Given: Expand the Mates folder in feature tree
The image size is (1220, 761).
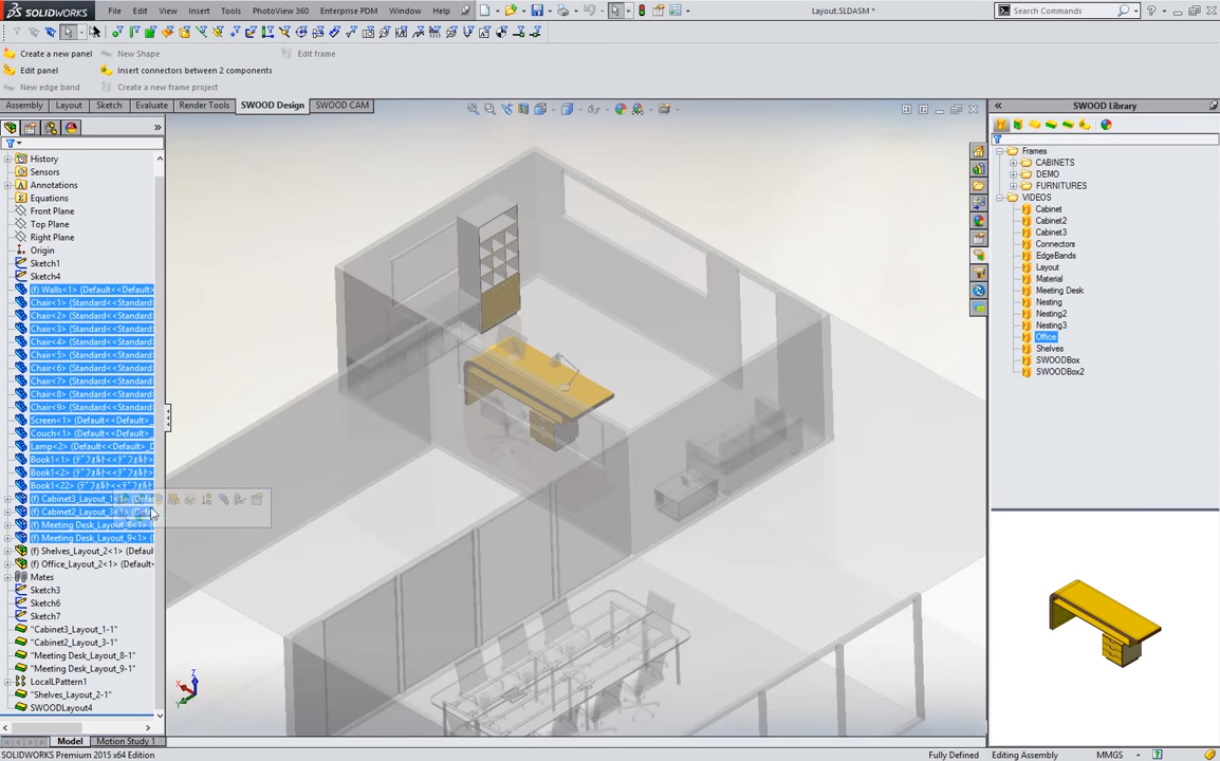Looking at the screenshot, I should click(x=8, y=577).
